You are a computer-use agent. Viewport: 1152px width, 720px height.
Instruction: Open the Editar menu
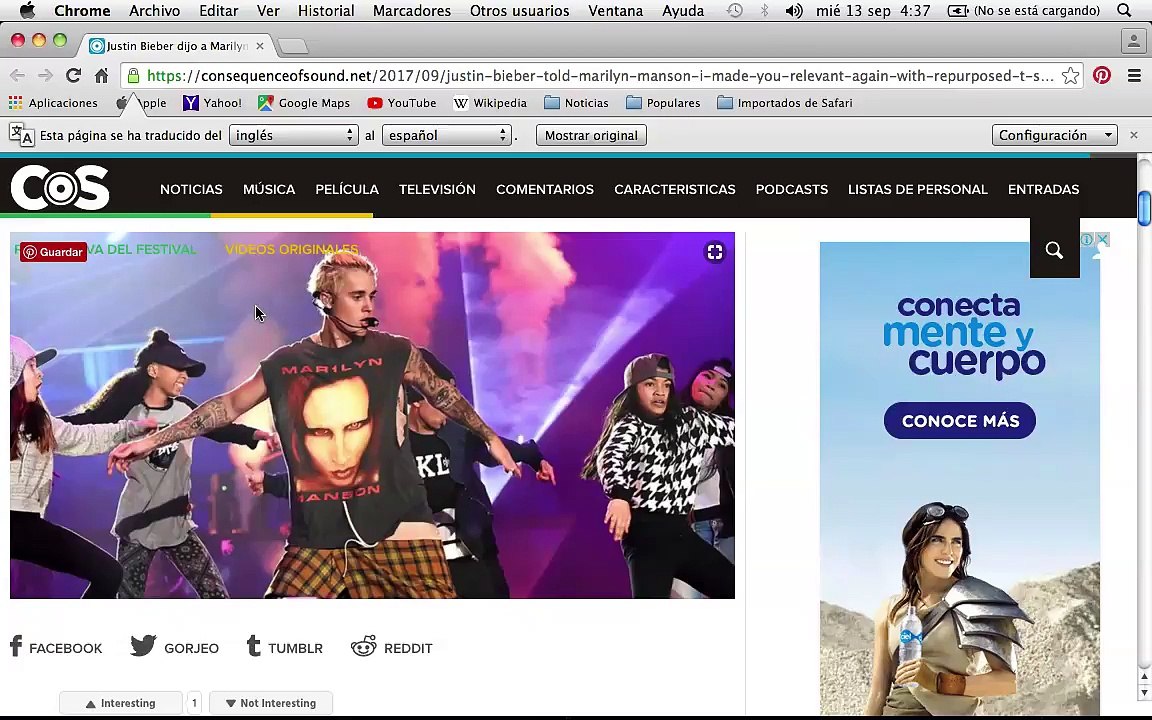tap(218, 10)
